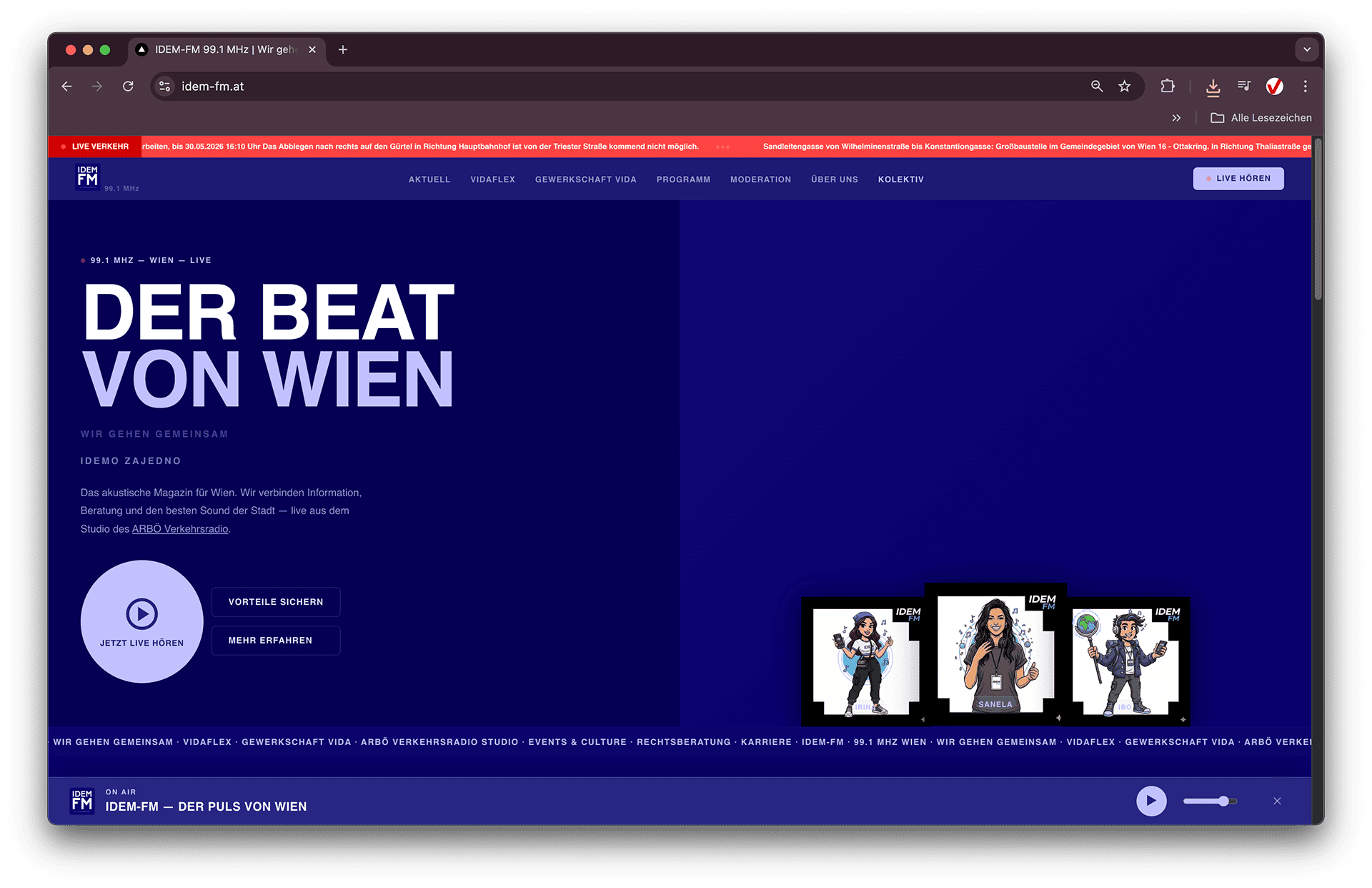Open the ÜBER UNS menu item
Viewport: 1372px width, 888px height.
[835, 179]
